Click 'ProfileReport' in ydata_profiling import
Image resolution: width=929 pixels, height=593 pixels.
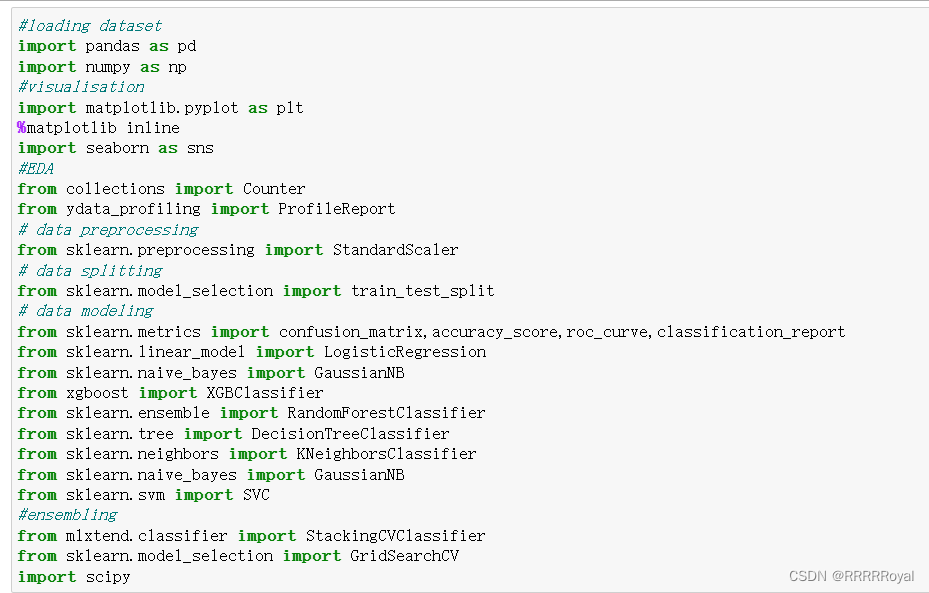tap(337, 209)
